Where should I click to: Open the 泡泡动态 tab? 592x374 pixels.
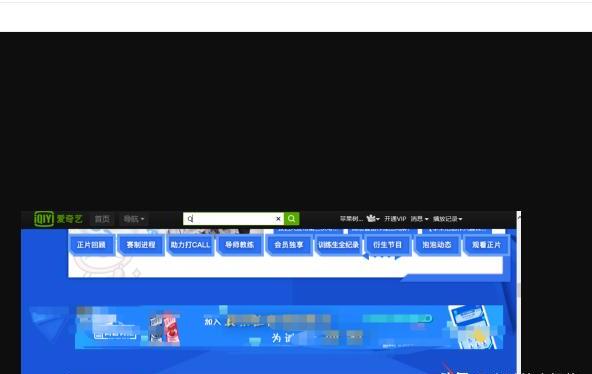[x=437, y=245]
